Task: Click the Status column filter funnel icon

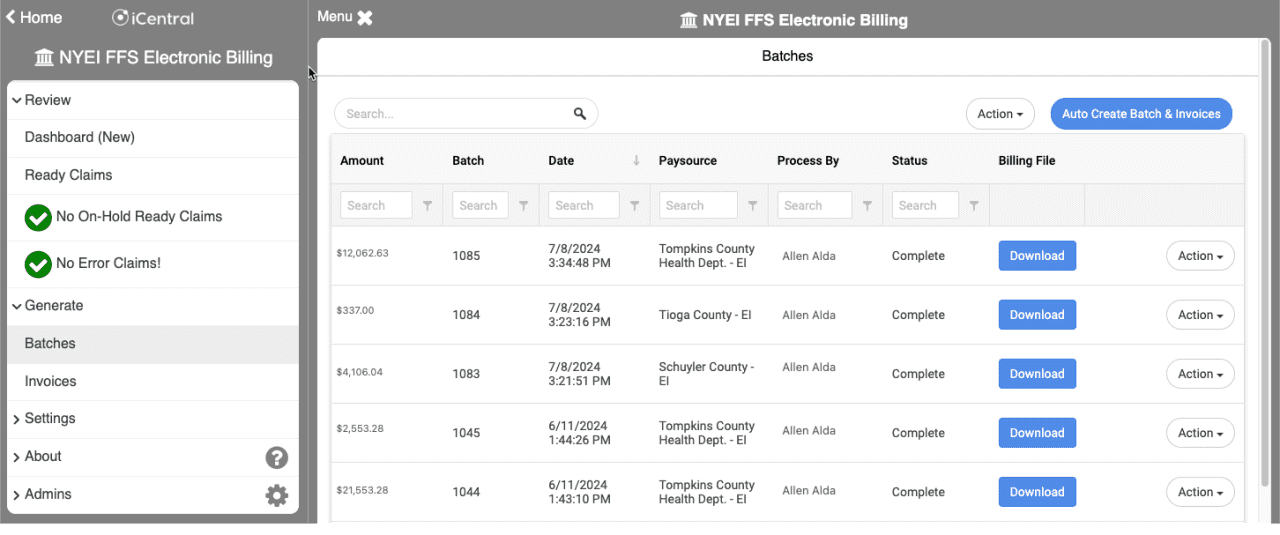Action: tap(974, 206)
